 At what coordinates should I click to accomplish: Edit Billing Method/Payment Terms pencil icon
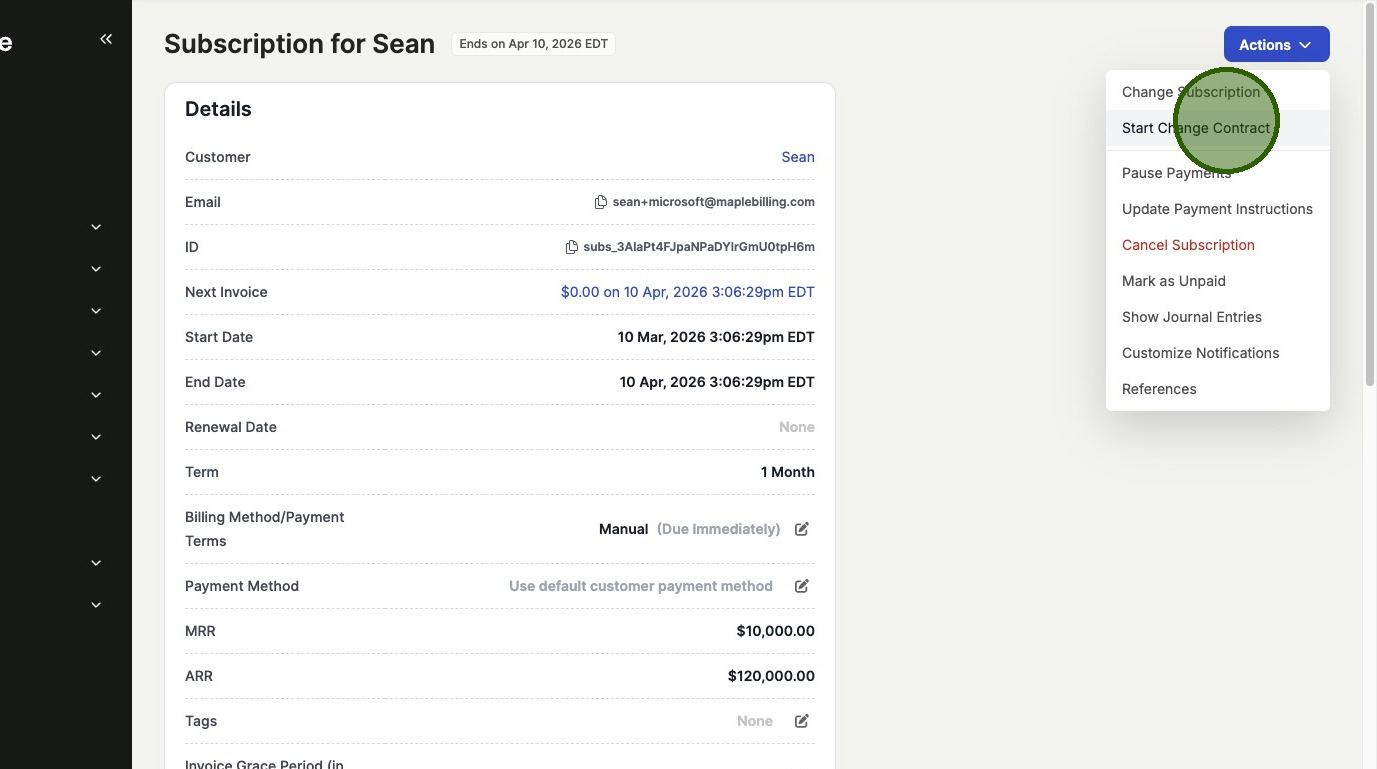pyautogui.click(x=801, y=529)
